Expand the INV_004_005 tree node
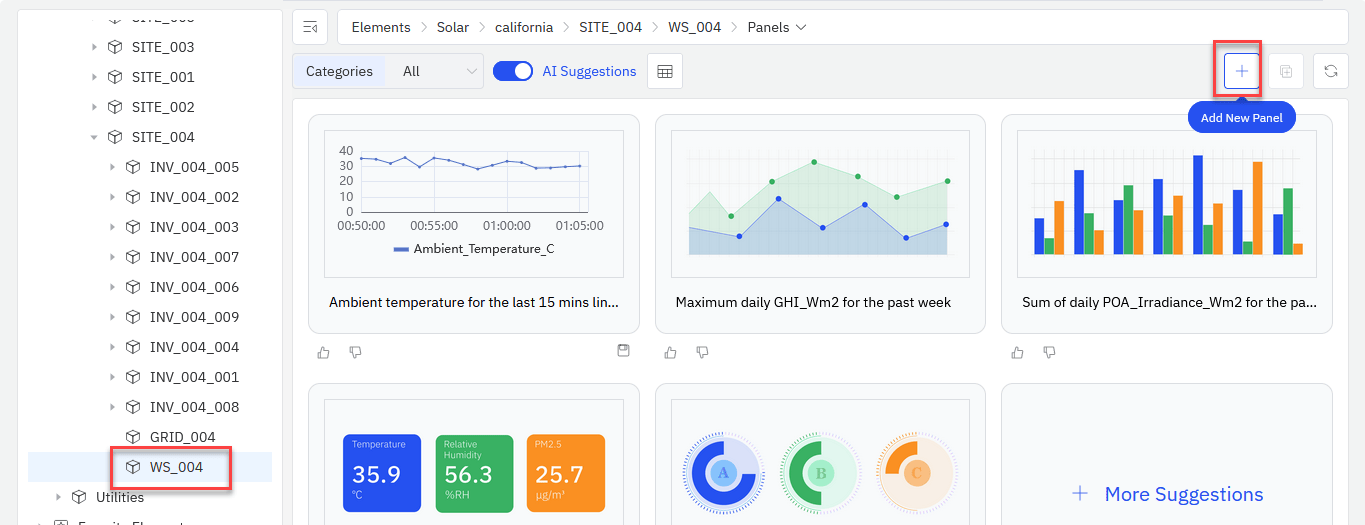The width and height of the screenshot is (1365, 525). (112, 167)
